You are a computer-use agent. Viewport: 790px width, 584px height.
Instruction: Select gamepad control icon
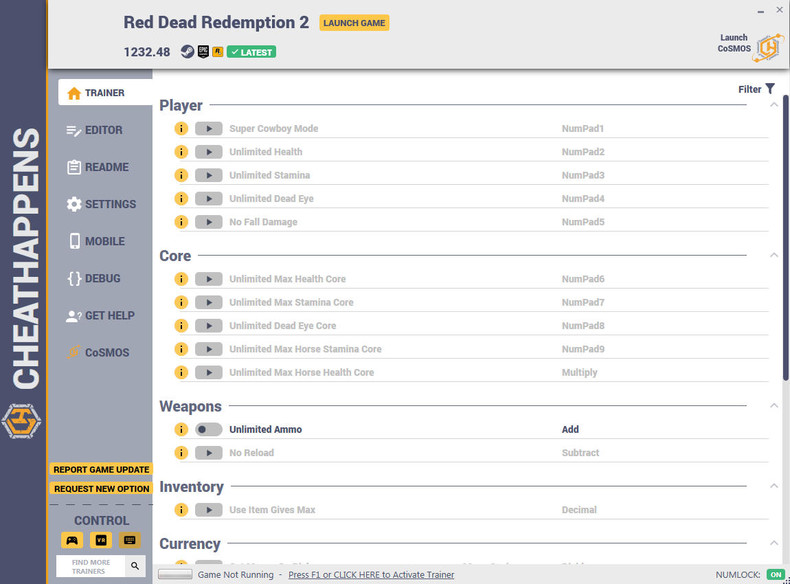[72, 540]
